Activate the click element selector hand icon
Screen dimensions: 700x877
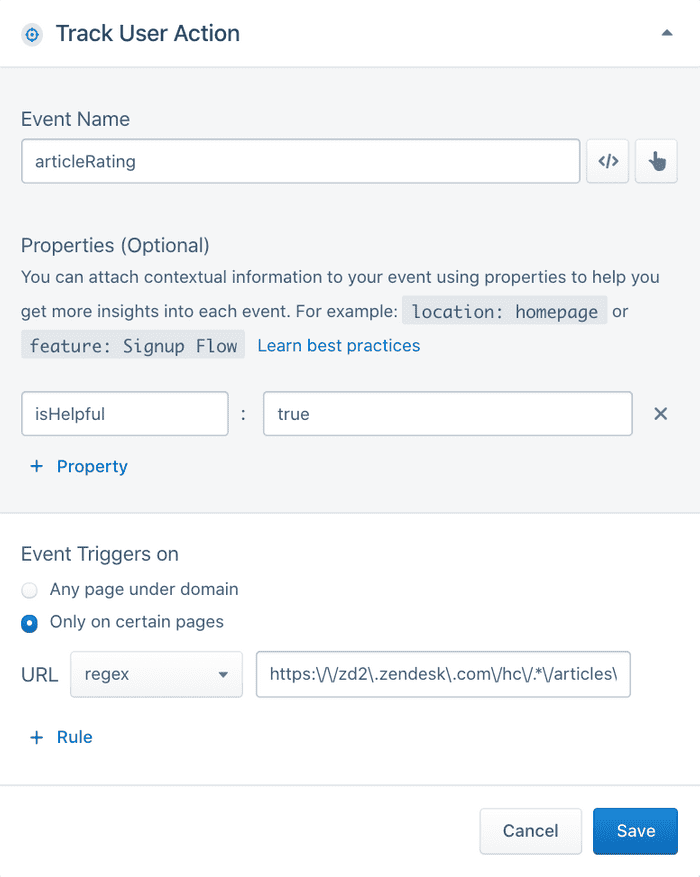[x=656, y=161]
